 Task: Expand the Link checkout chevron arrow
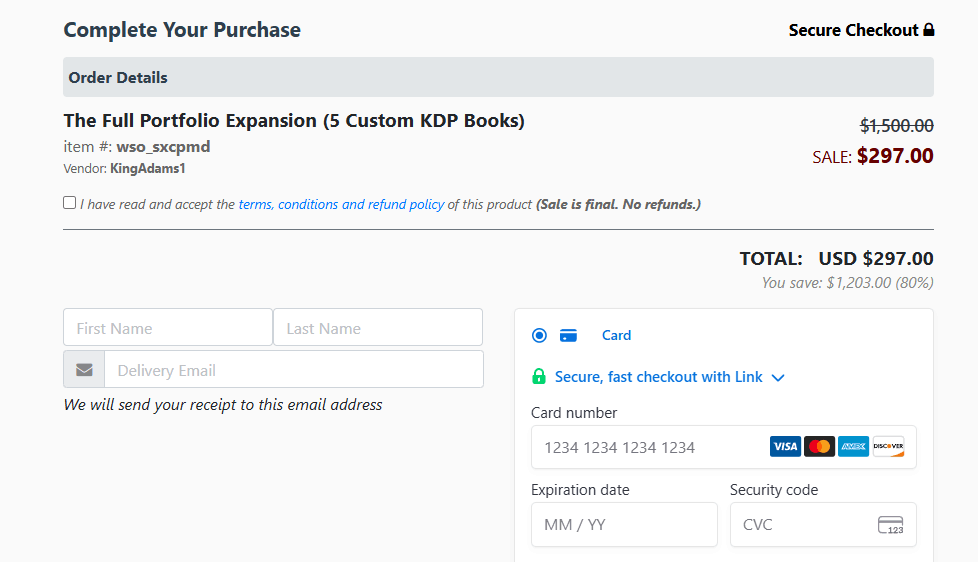tap(778, 377)
